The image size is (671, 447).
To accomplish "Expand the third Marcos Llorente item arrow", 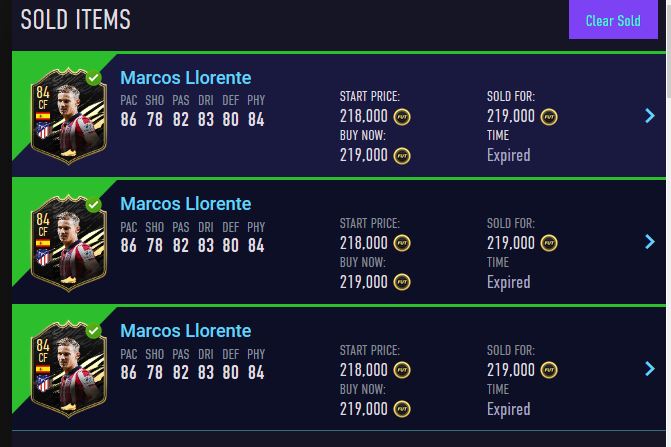I will [x=650, y=369].
